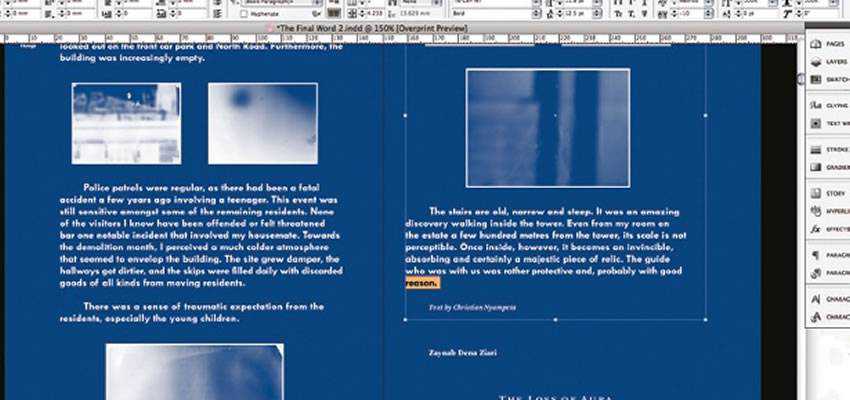Open the Gradient panel
The width and height of the screenshot is (850, 400).
(x=828, y=167)
